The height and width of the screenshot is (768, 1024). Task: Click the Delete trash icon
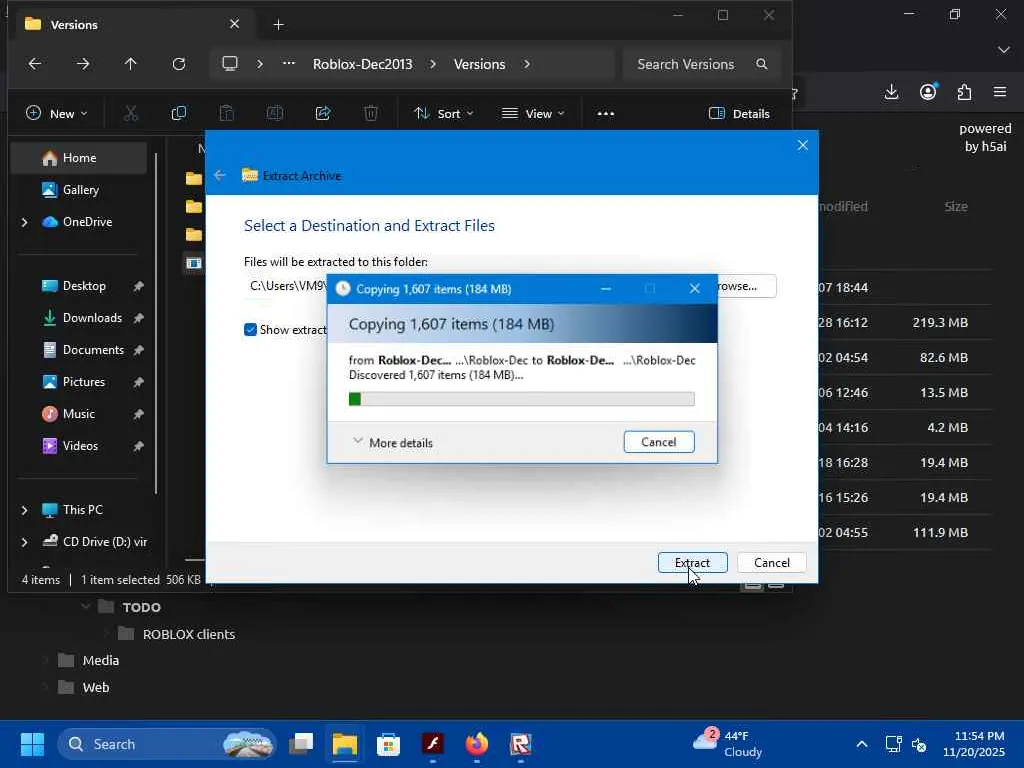click(371, 114)
